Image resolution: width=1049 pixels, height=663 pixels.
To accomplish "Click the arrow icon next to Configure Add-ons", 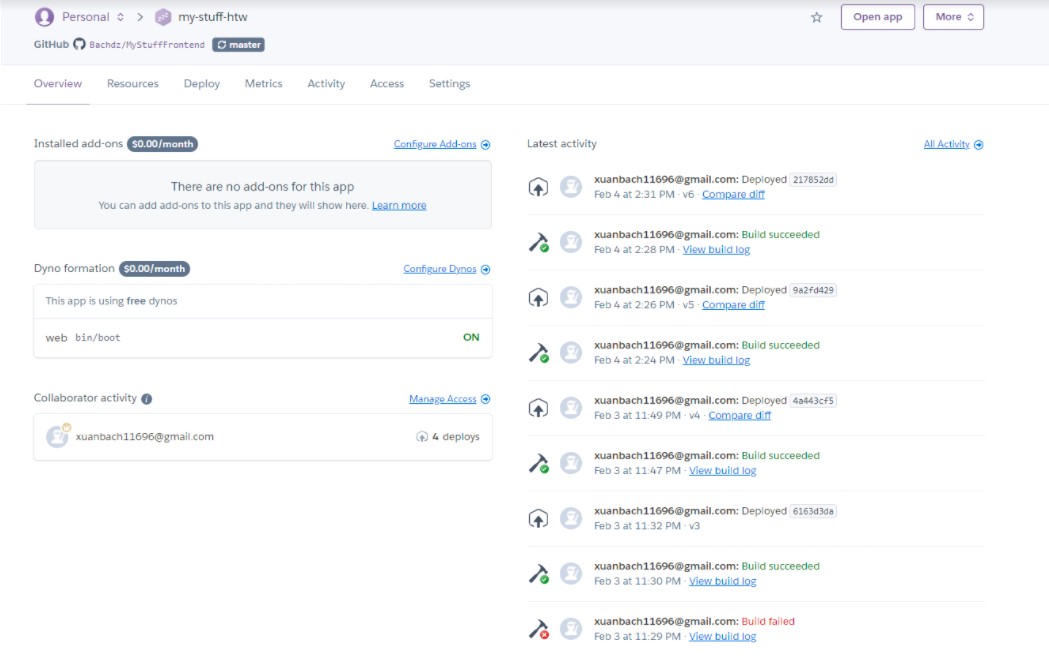I will [x=486, y=145].
